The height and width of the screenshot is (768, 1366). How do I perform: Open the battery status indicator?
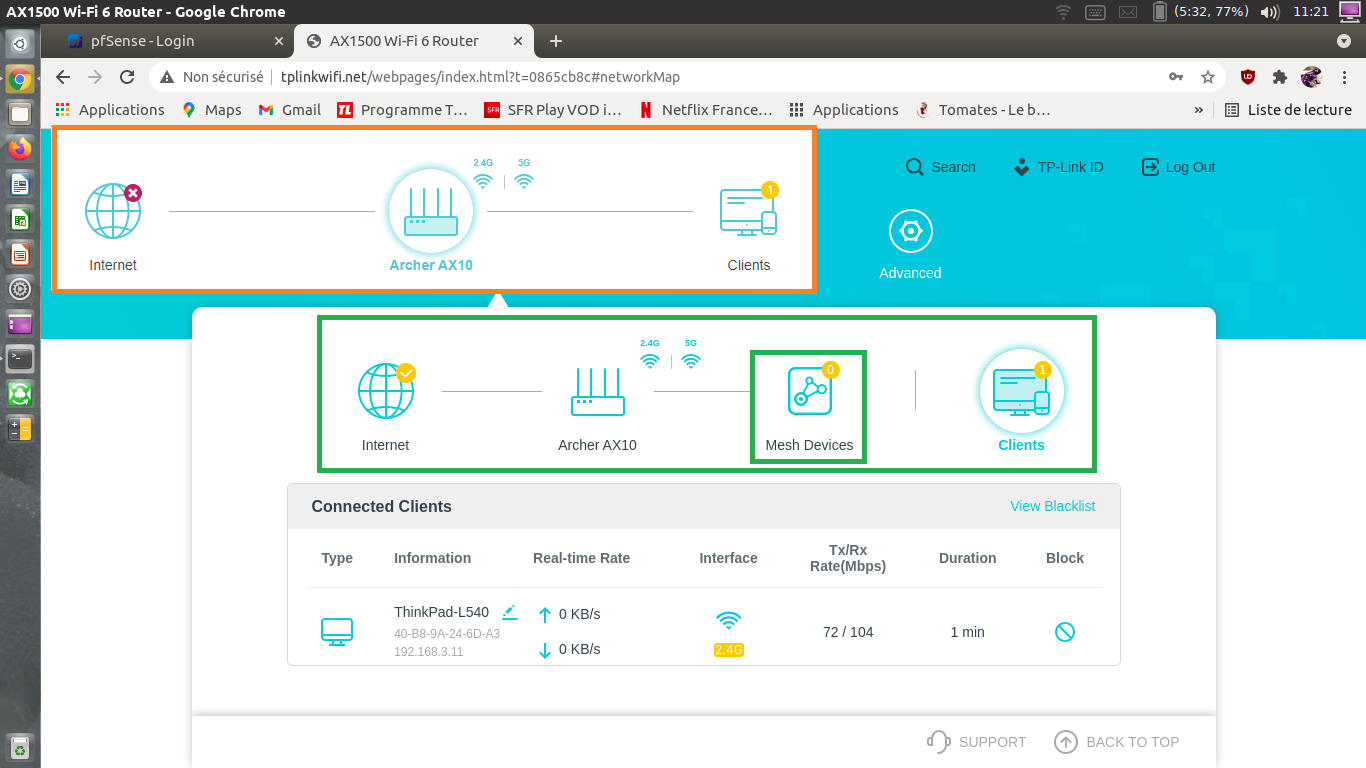[1200, 12]
